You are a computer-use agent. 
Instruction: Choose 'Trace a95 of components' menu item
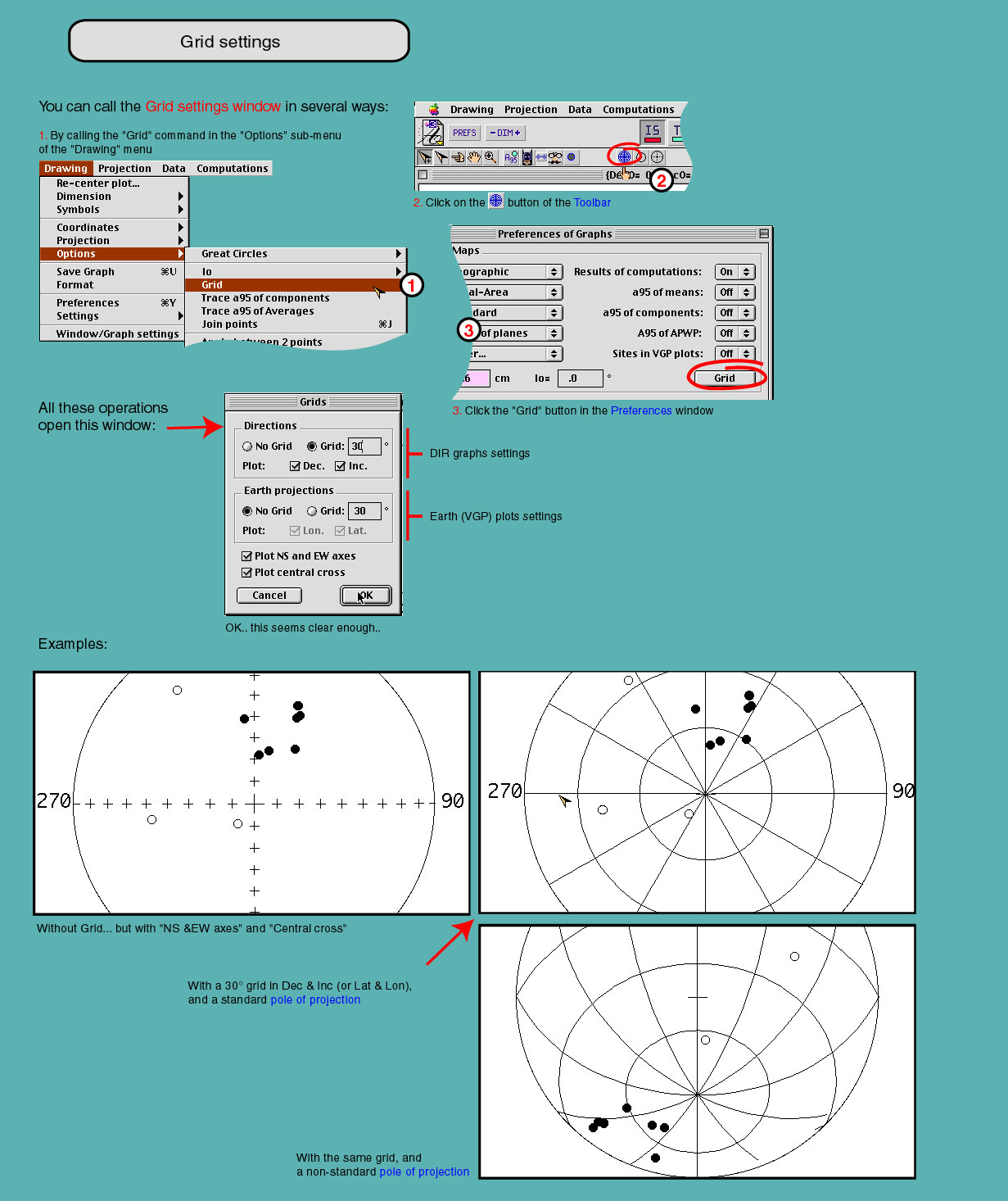click(296, 298)
